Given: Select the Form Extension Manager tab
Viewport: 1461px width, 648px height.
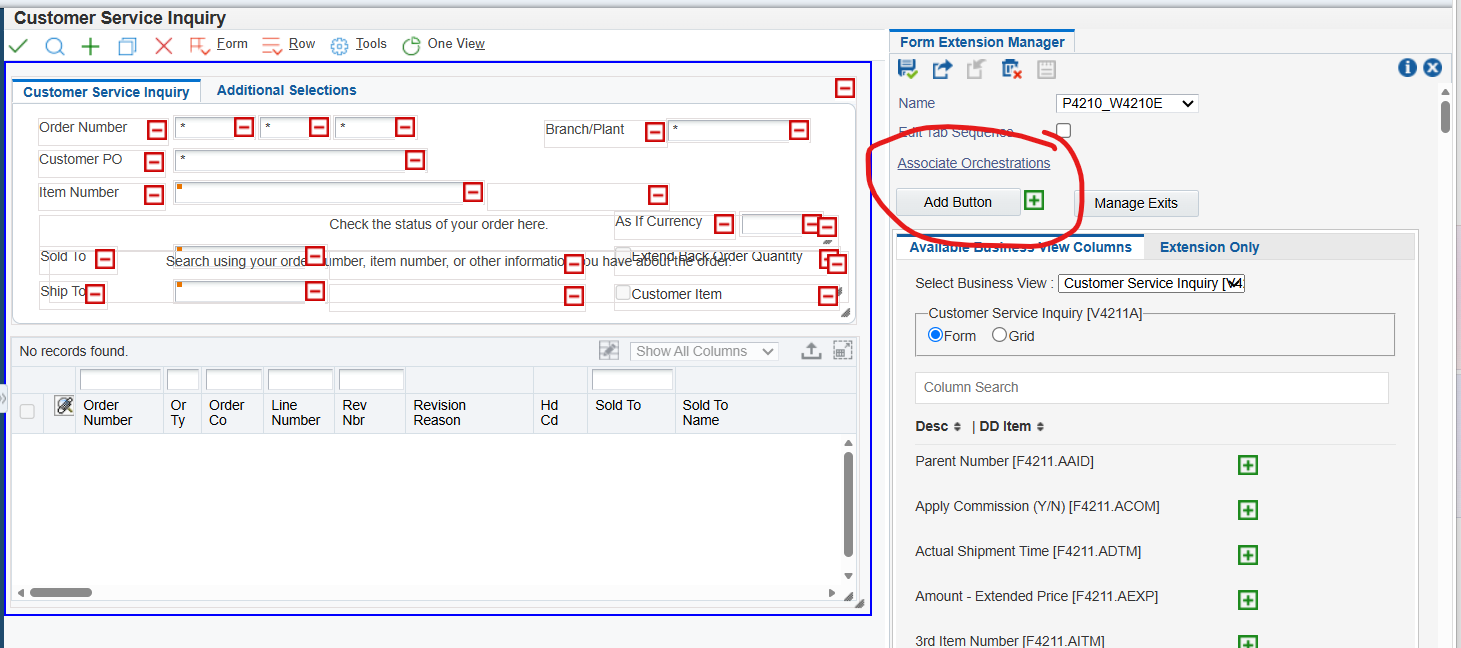Looking at the screenshot, I should [x=982, y=42].
